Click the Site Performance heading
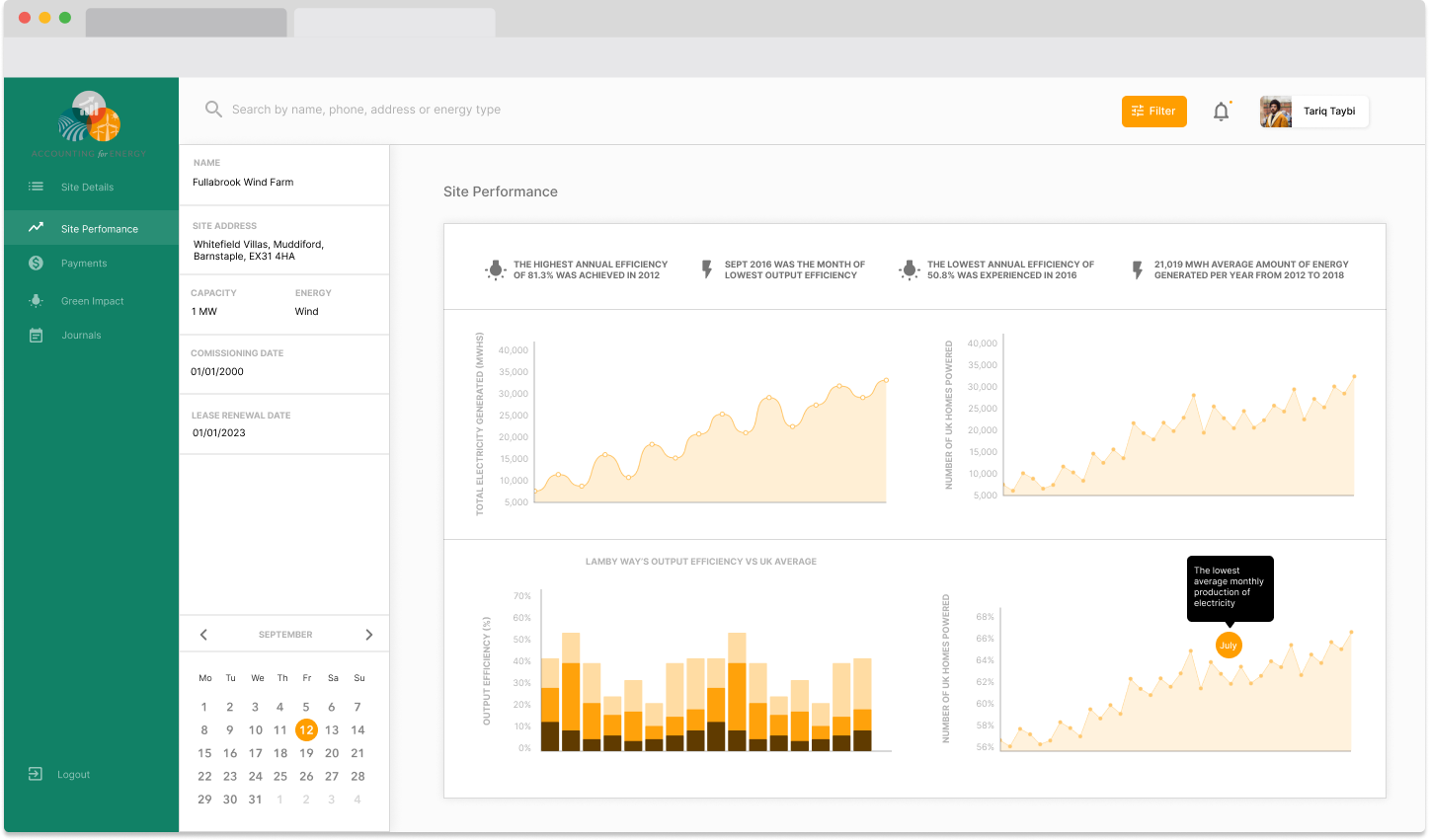This screenshot has width=1429, height=840. pyautogui.click(x=501, y=191)
